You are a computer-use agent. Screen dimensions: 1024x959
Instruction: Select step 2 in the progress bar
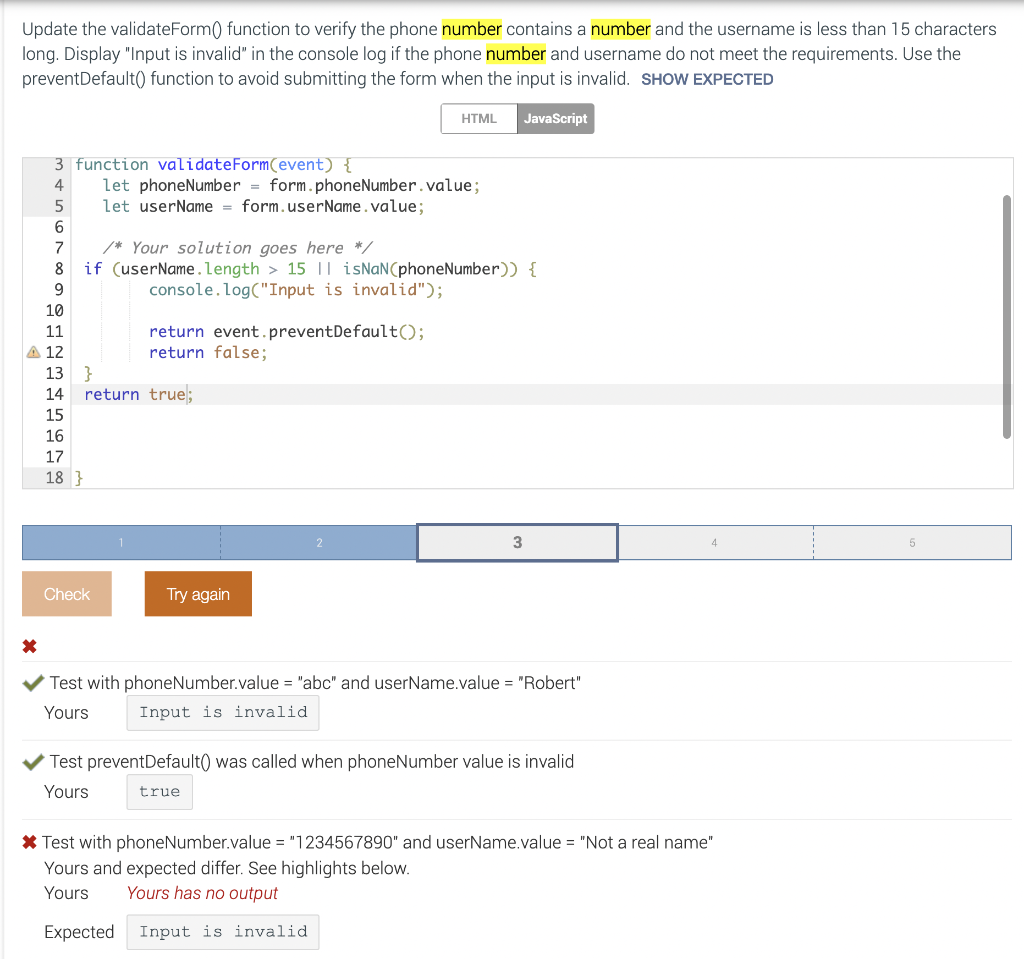point(318,542)
